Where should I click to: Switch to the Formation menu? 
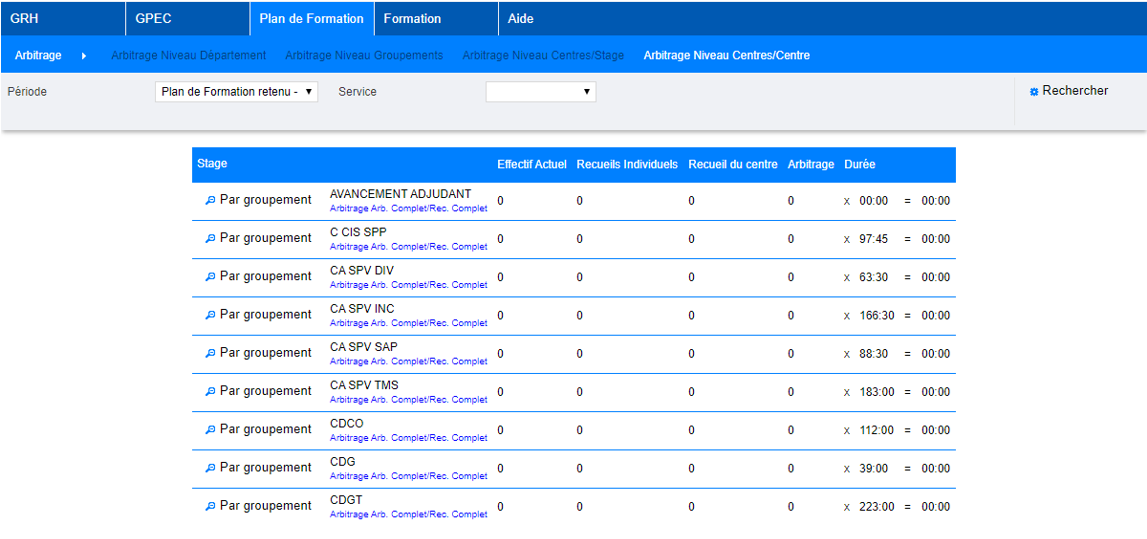pos(412,19)
